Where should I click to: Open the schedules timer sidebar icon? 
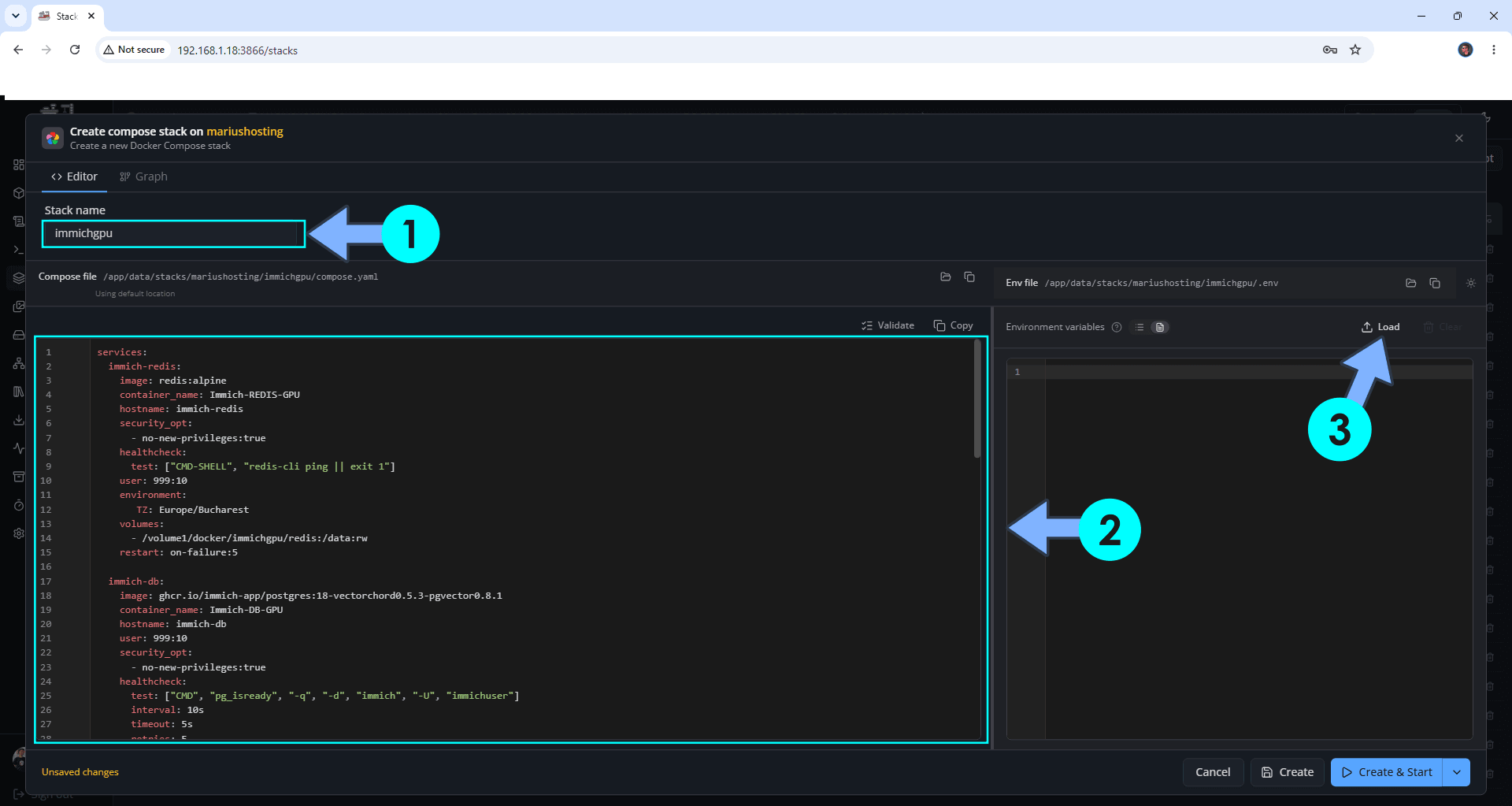(19, 505)
